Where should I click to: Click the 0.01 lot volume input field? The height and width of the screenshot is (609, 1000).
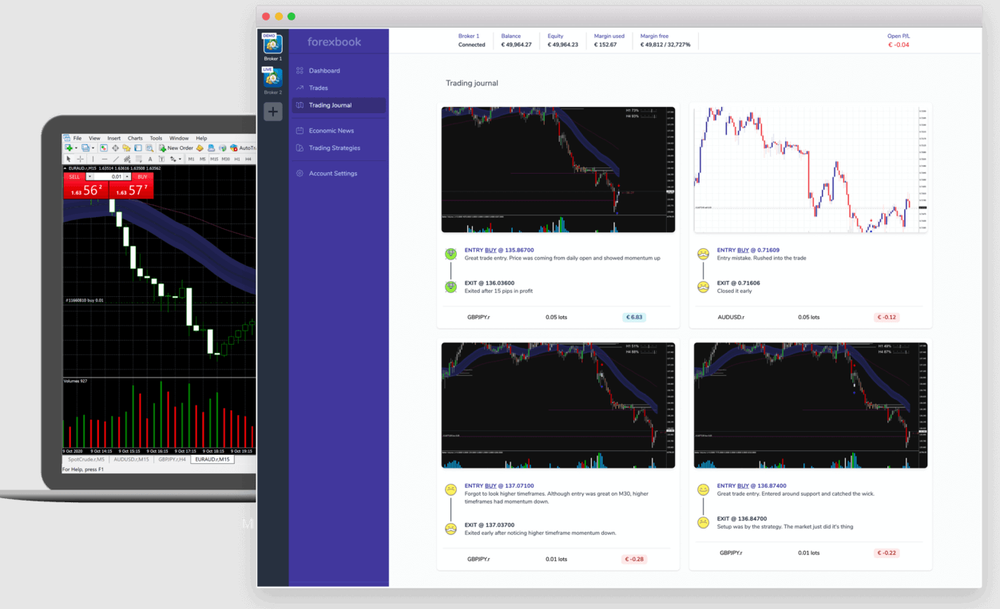coord(108,177)
